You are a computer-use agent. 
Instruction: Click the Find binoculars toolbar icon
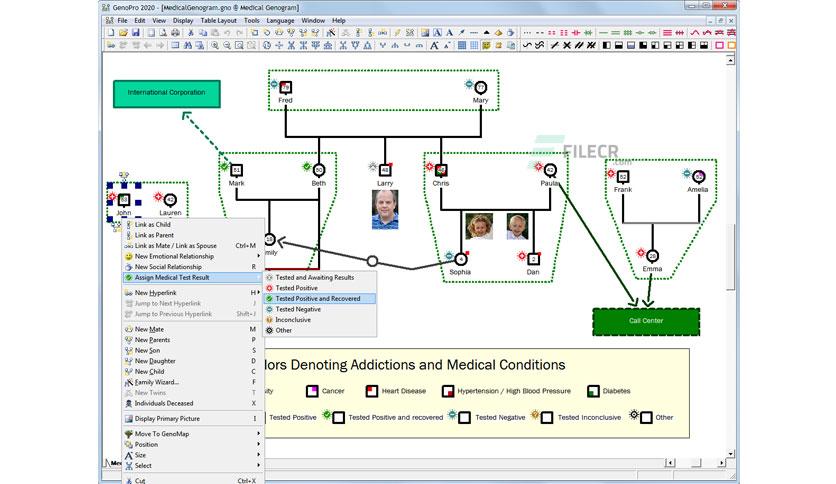coord(188,45)
